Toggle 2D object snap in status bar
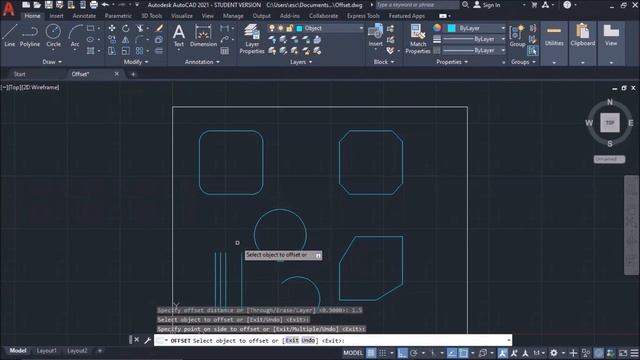Viewport: 640px width, 360px height. (x=463, y=353)
